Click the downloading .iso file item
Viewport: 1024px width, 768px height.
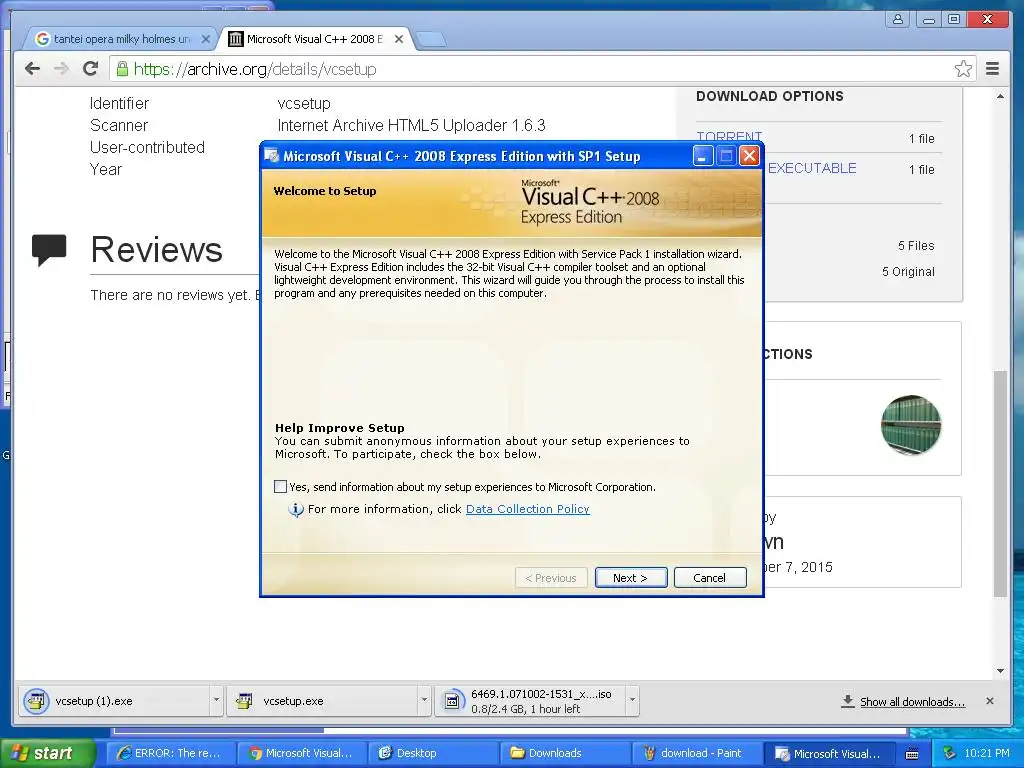(x=530, y=701)
